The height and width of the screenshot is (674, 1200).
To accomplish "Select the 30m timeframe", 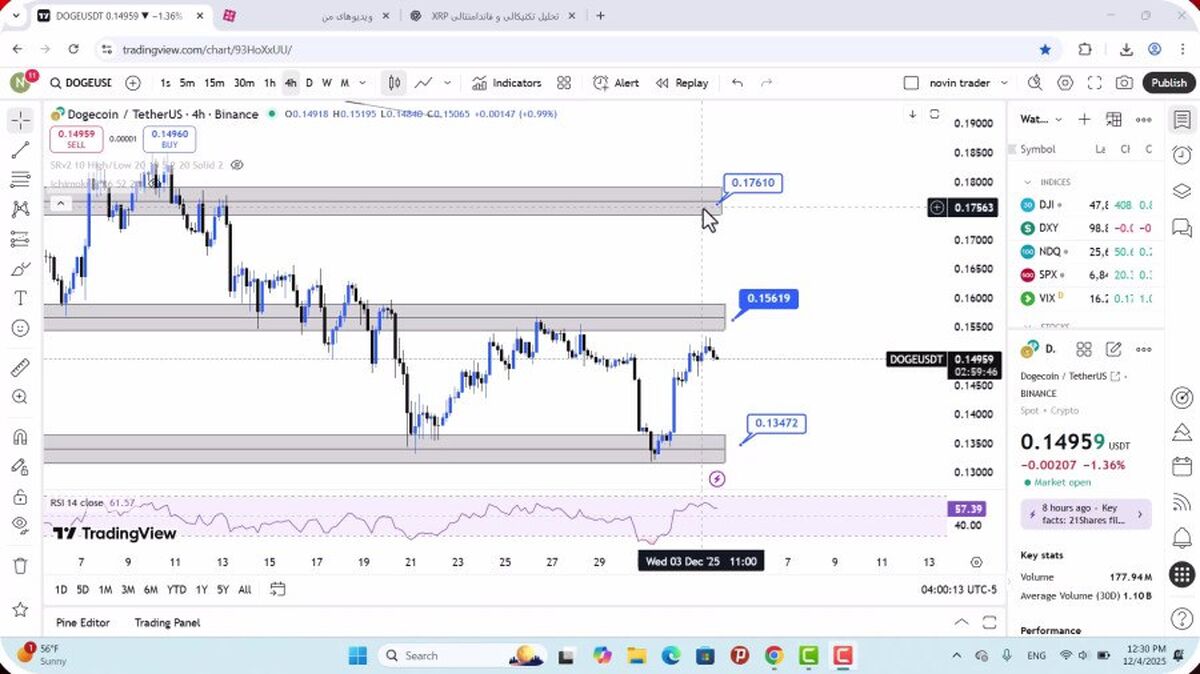I will pos(244,83).
